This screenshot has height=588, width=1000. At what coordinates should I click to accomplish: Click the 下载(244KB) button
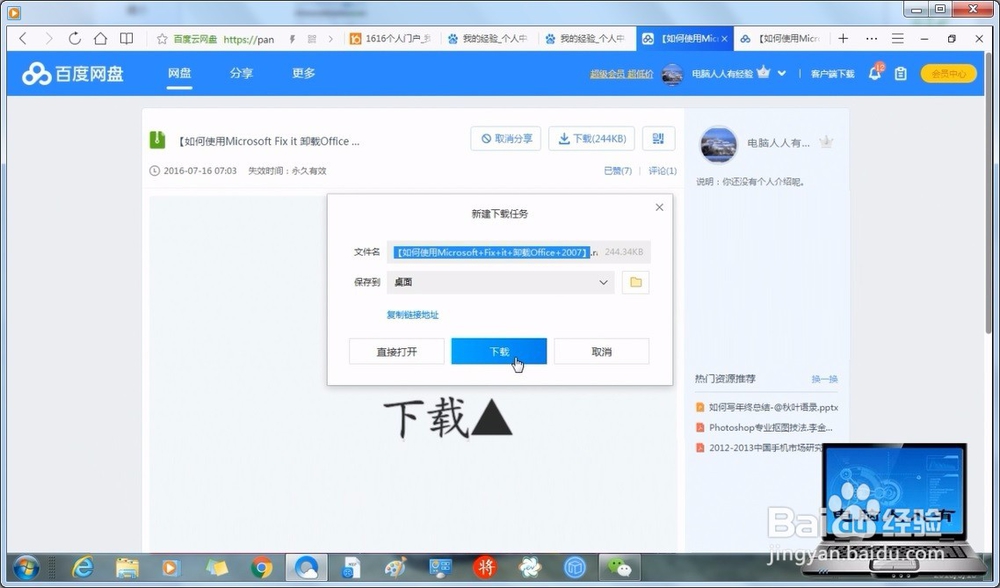coord(592,138)
